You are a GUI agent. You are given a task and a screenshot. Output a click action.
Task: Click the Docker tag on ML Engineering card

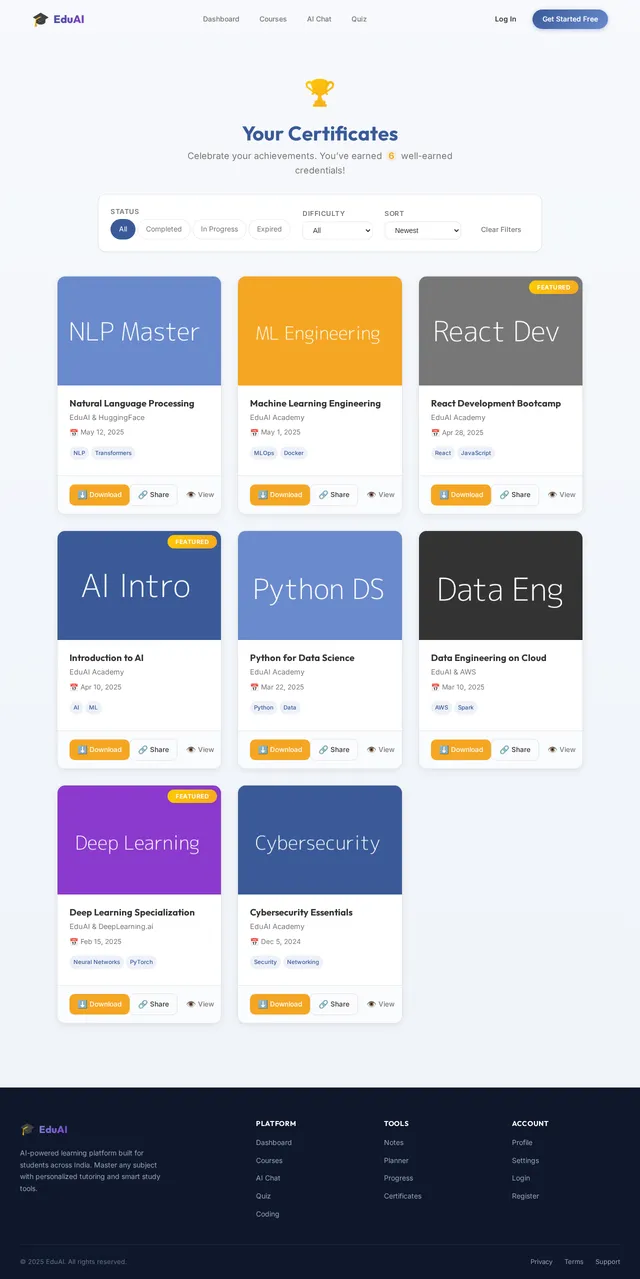click(x=294, y=453)
